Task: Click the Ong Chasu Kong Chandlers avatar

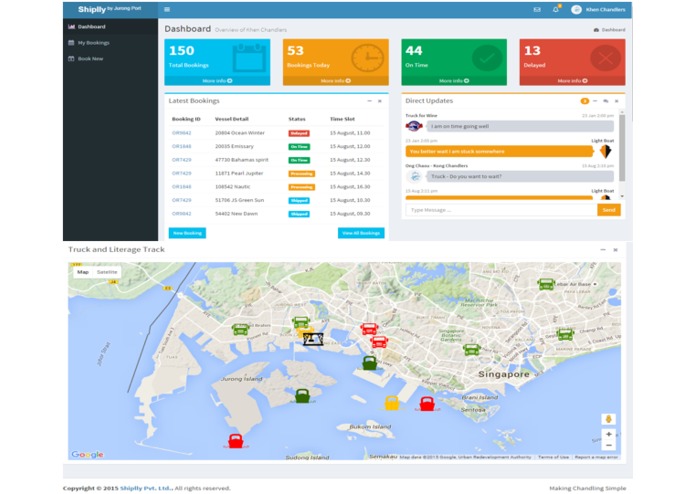Action: (x=415, y=176)
